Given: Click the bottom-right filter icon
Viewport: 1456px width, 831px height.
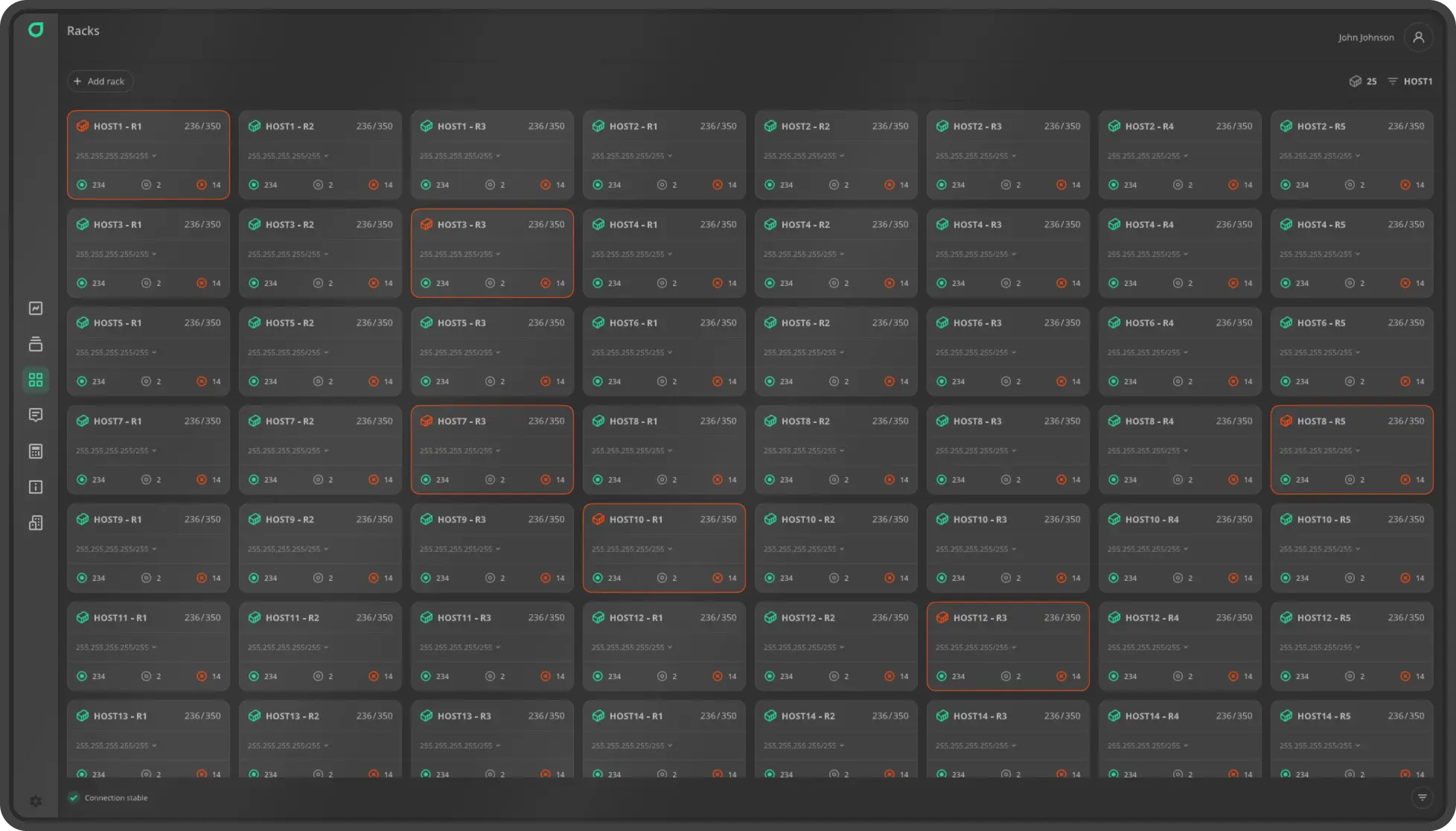Looking at the screenshot, I should point(1422,797).
